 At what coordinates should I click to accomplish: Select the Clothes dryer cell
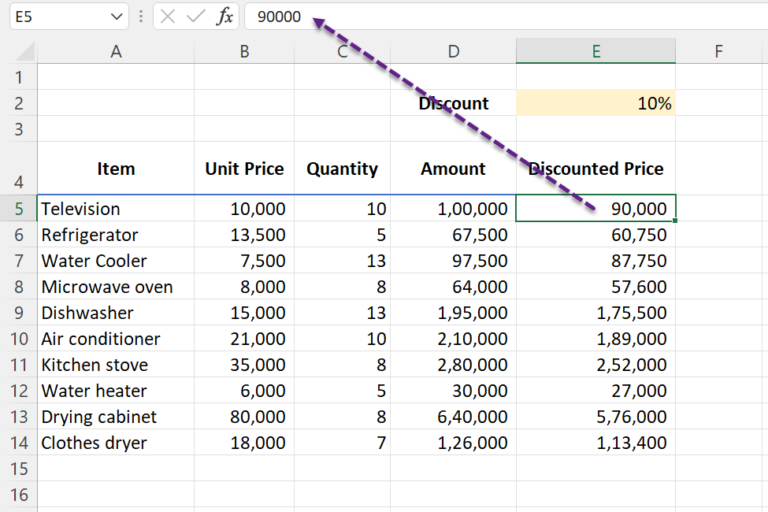pos(116,442)
